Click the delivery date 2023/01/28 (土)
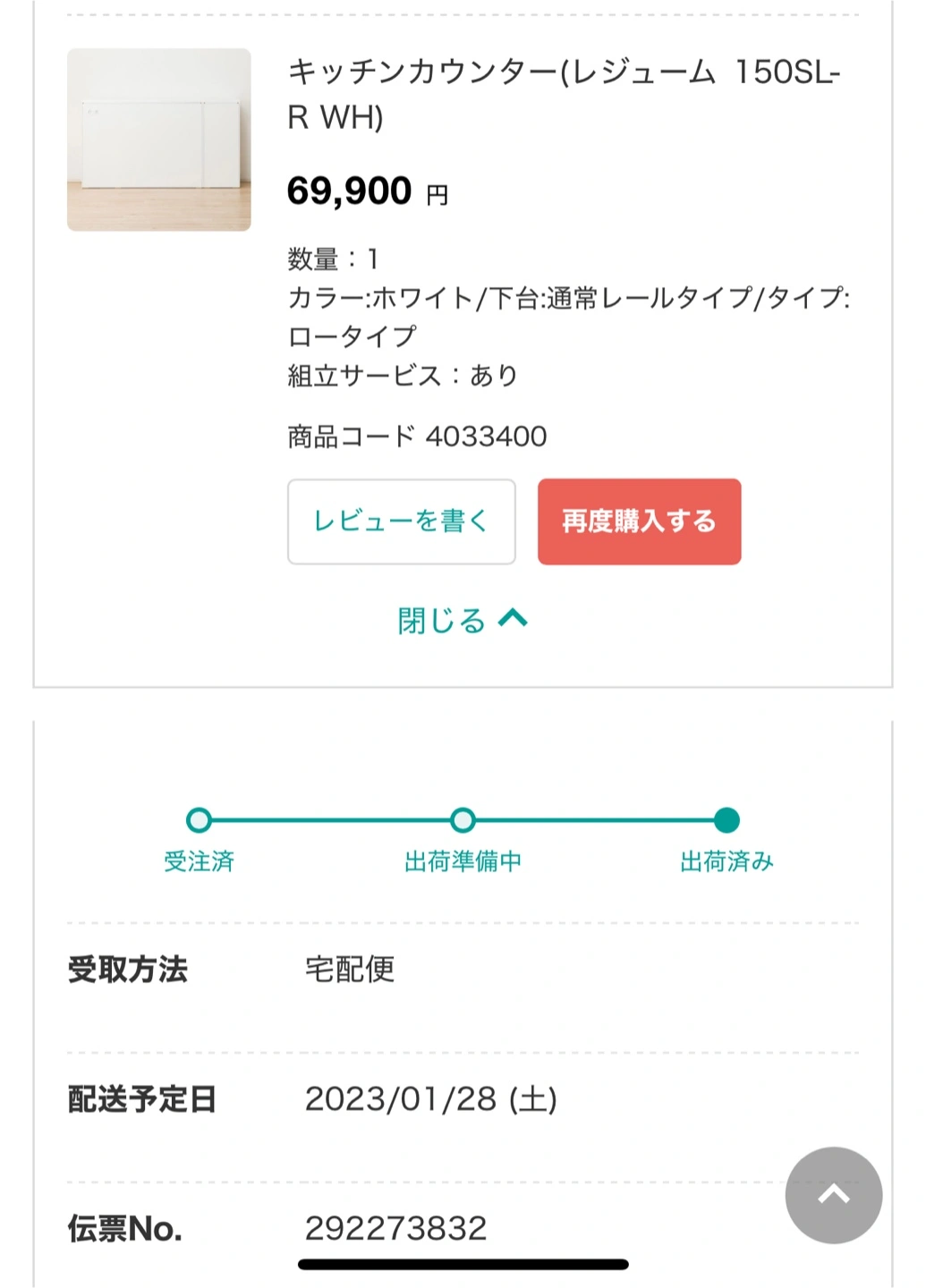The width and height of the screenshot is (926, 1288). pyautogui.click(x=431, y=1099)
